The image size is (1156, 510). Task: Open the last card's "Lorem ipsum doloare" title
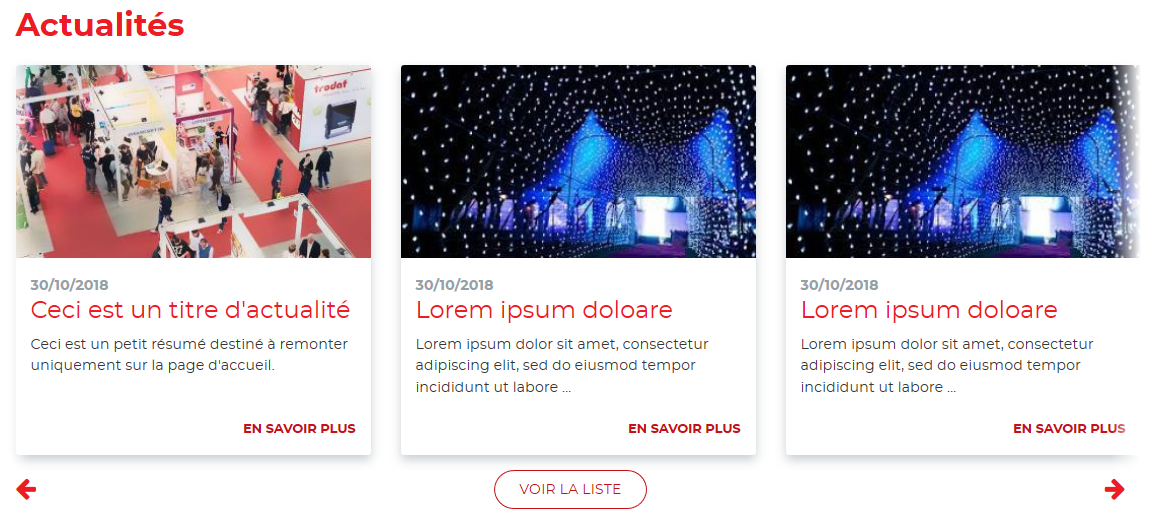point(929,310)
